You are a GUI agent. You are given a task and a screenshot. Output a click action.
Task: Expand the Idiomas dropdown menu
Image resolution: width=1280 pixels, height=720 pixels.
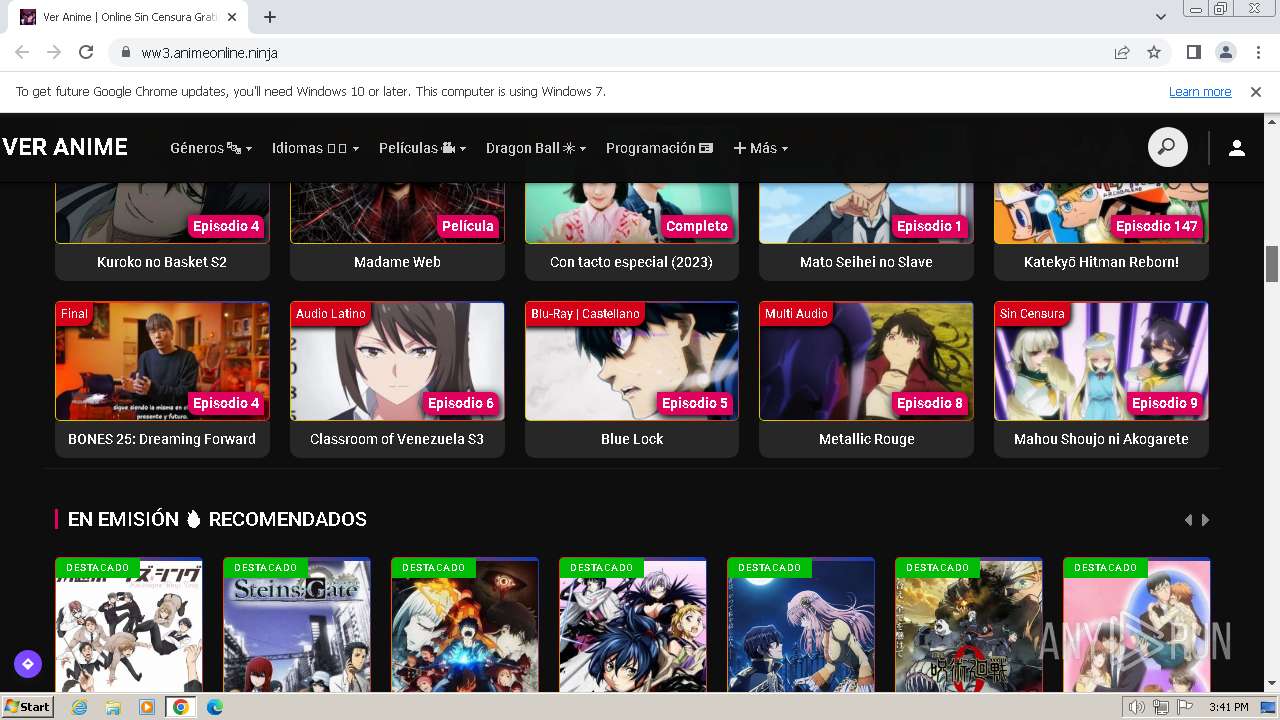(315, 148)
